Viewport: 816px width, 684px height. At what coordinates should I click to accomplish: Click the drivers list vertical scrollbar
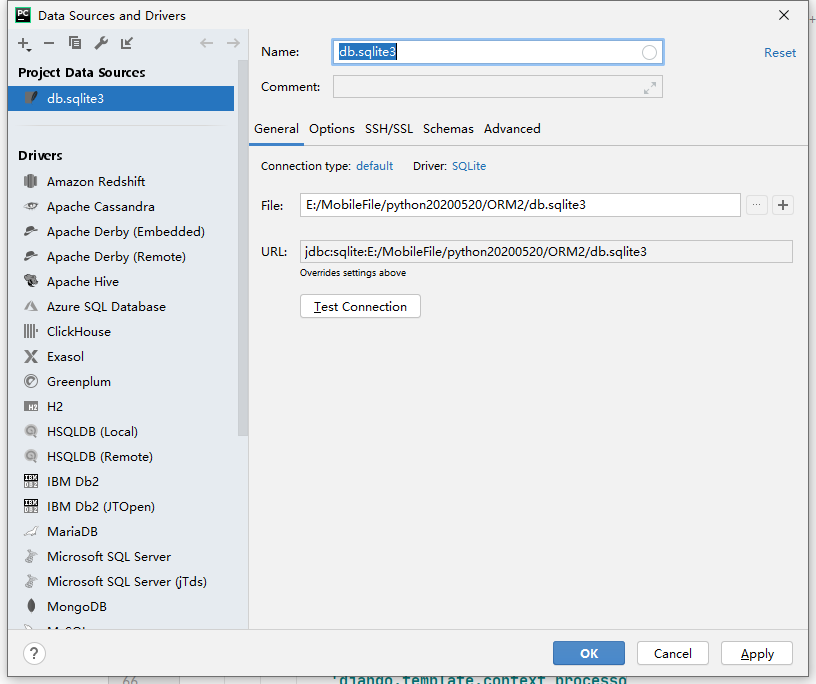pos(243,247)
